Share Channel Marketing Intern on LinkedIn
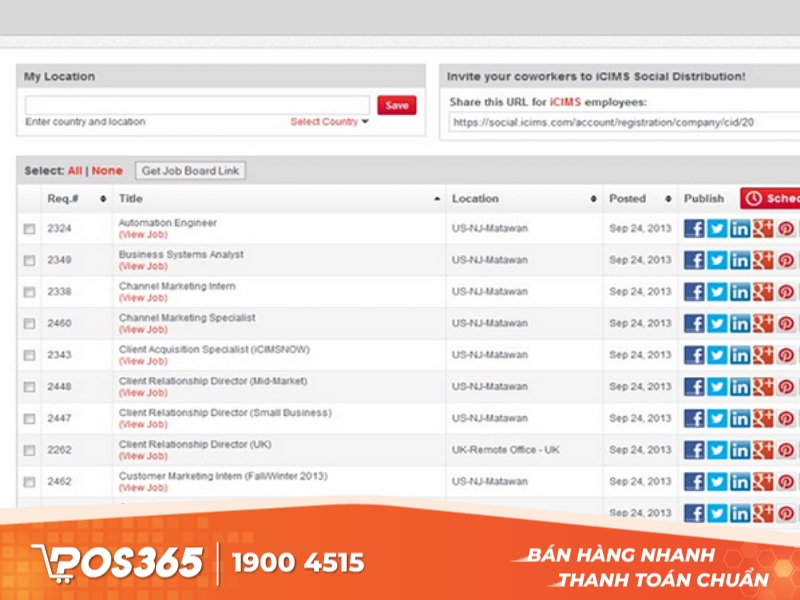 click(x=740, y=292)
